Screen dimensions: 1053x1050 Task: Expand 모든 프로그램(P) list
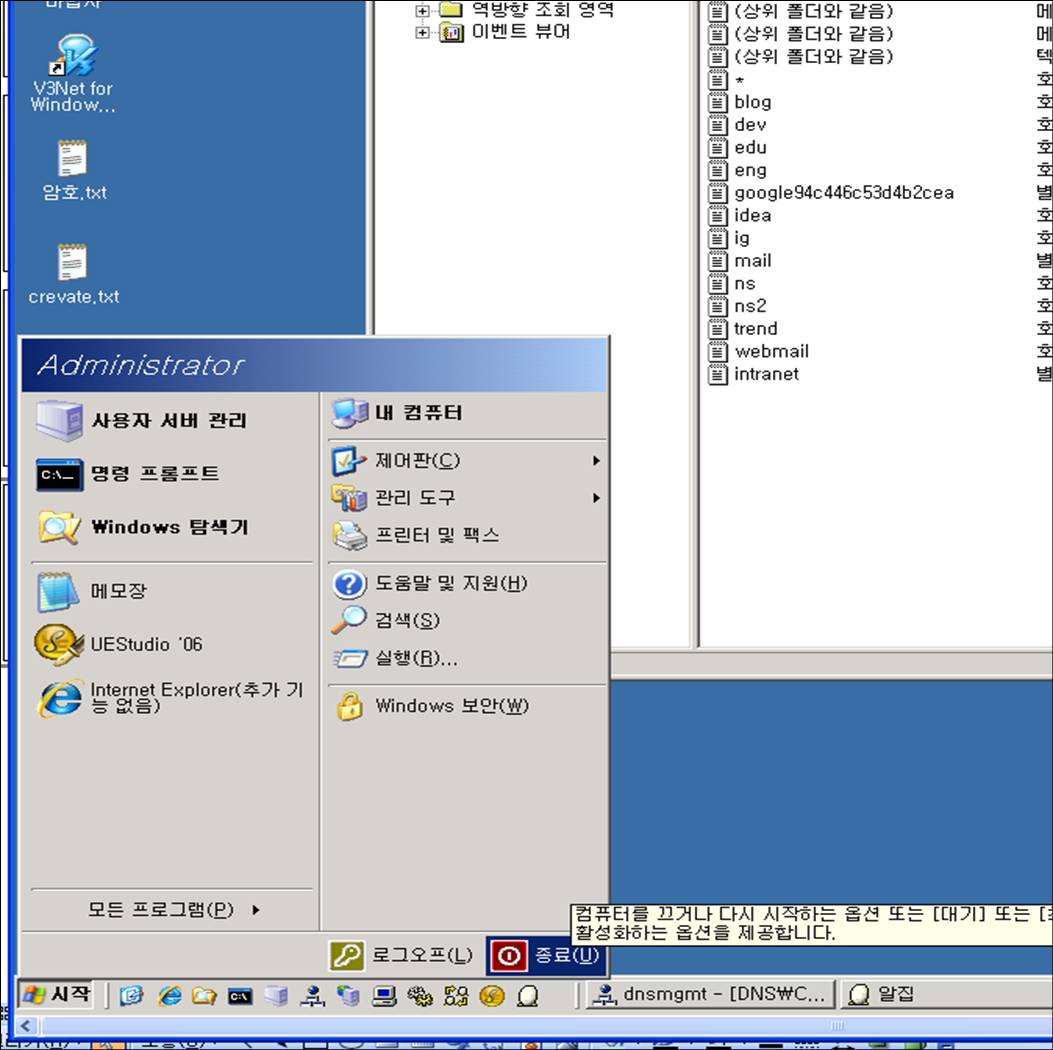click(173, 910)
